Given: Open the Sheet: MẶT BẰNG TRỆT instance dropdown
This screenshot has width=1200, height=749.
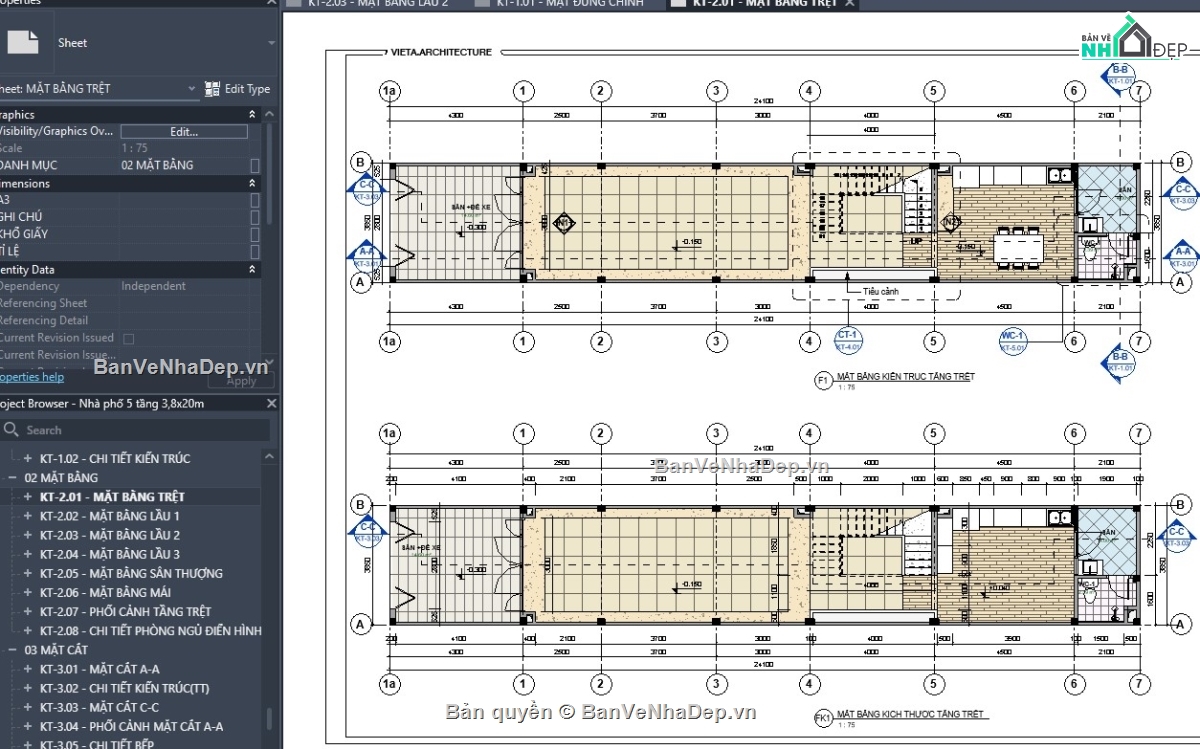Looking at the screenshot, I should coord(192,89).
